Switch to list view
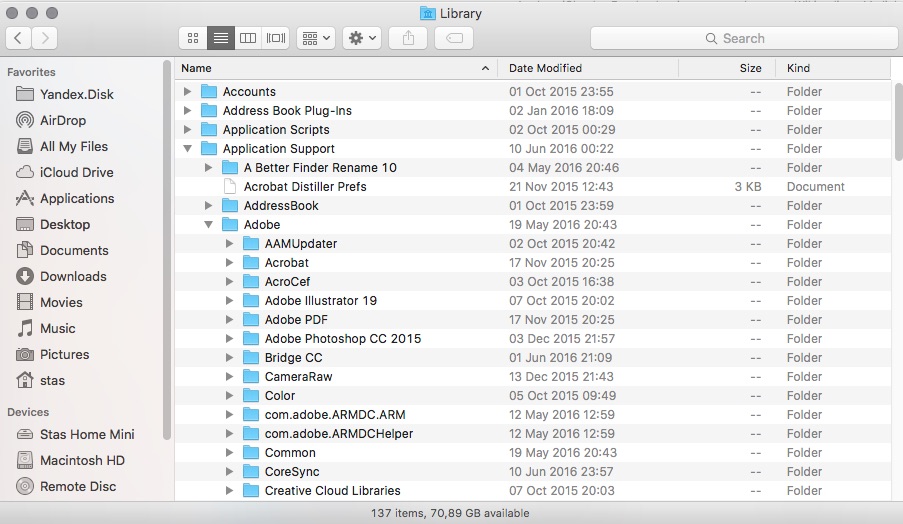The height and width of the screenshot is (524, 903). pos(221,38)
